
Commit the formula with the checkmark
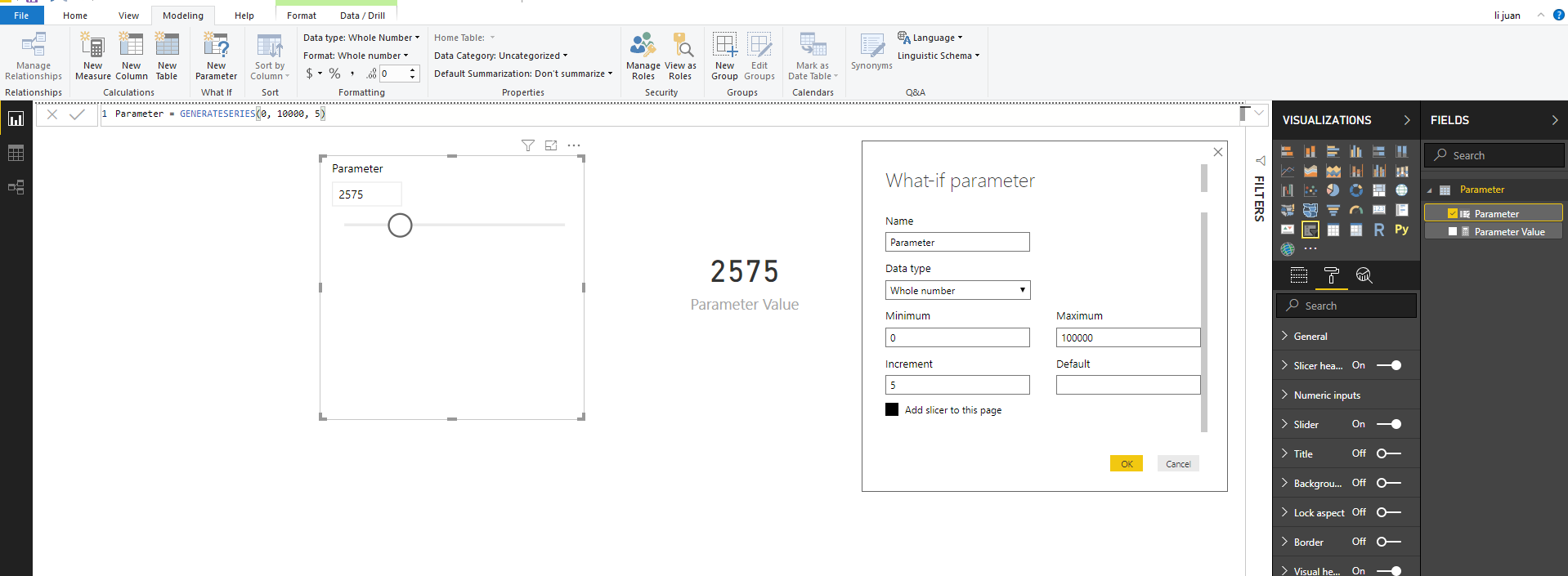77,114
